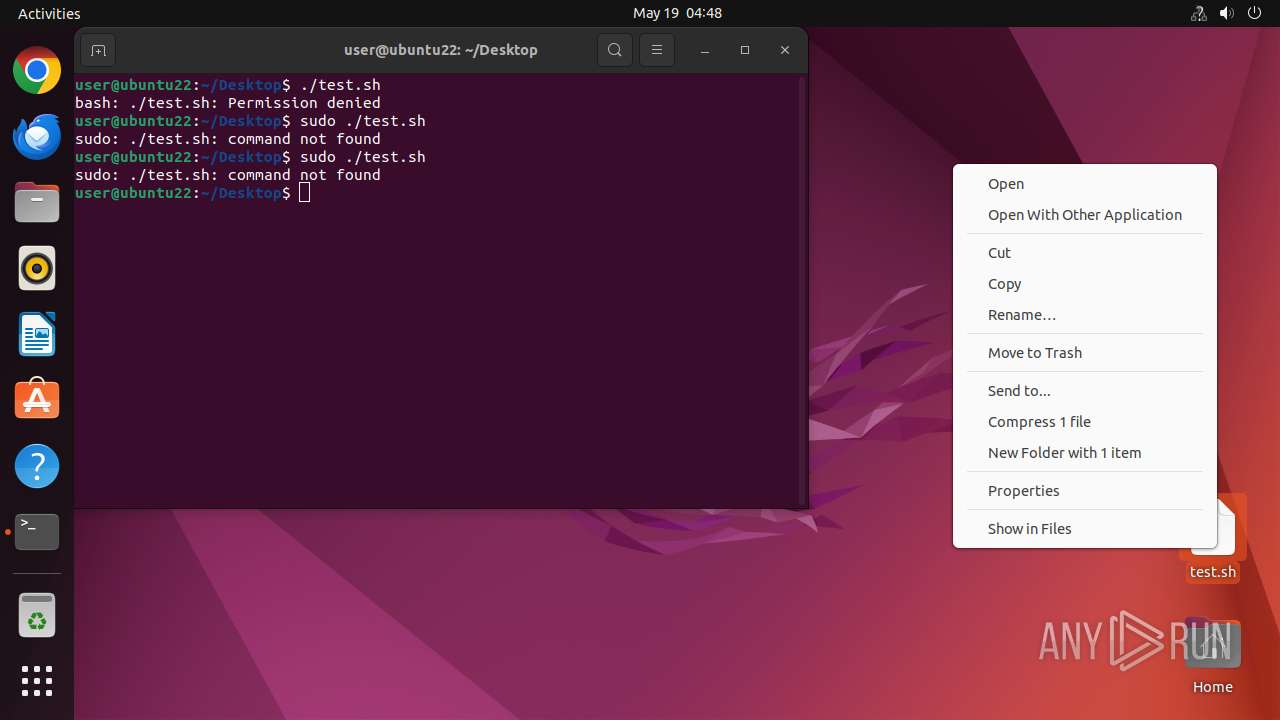1280x720 pixels.
Task: Choose Send to… menu entry
Action: click(x=1085, y=391)
